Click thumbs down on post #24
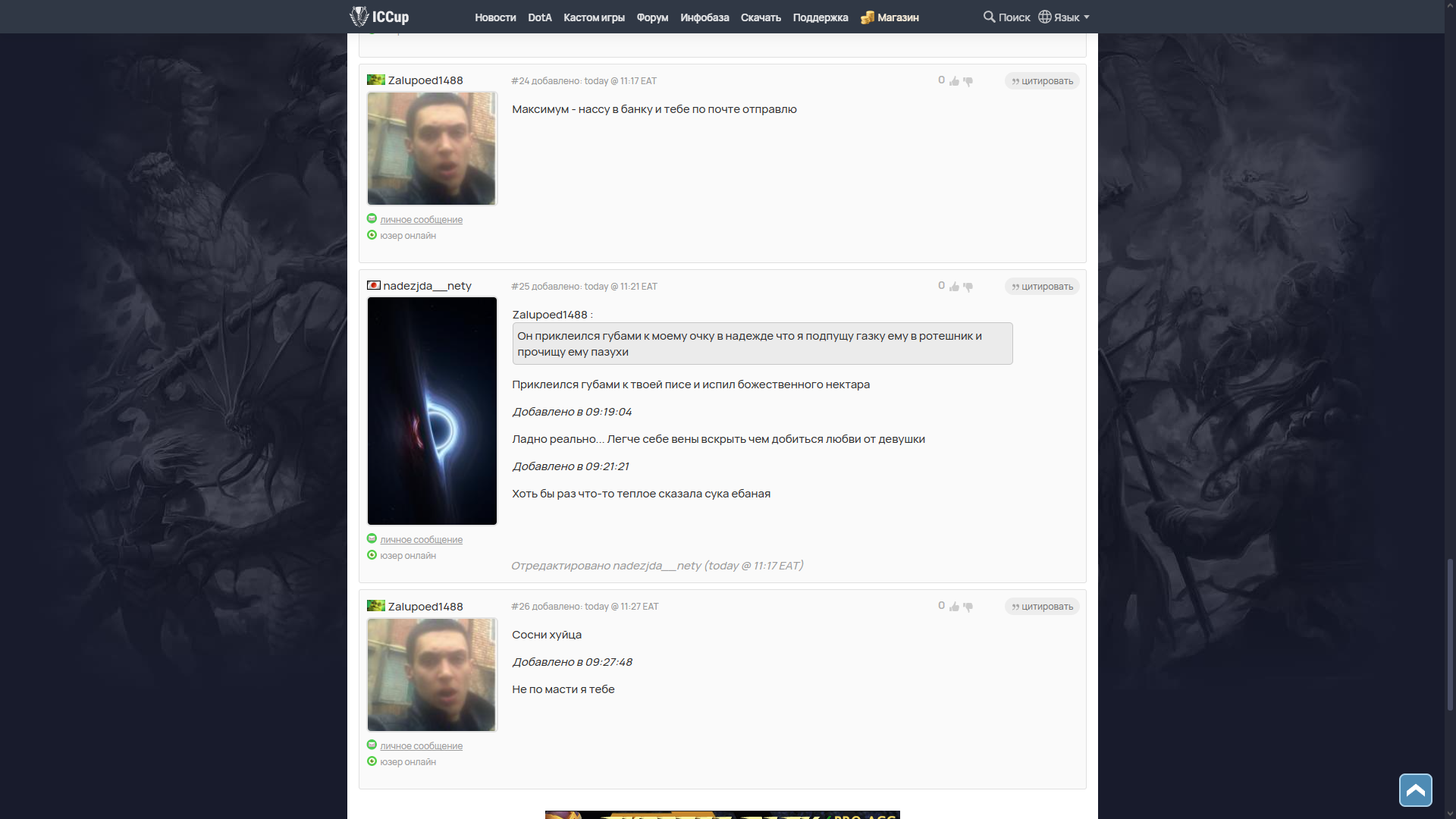Viewport: 1456px width, 819px height. pos(968,81)
